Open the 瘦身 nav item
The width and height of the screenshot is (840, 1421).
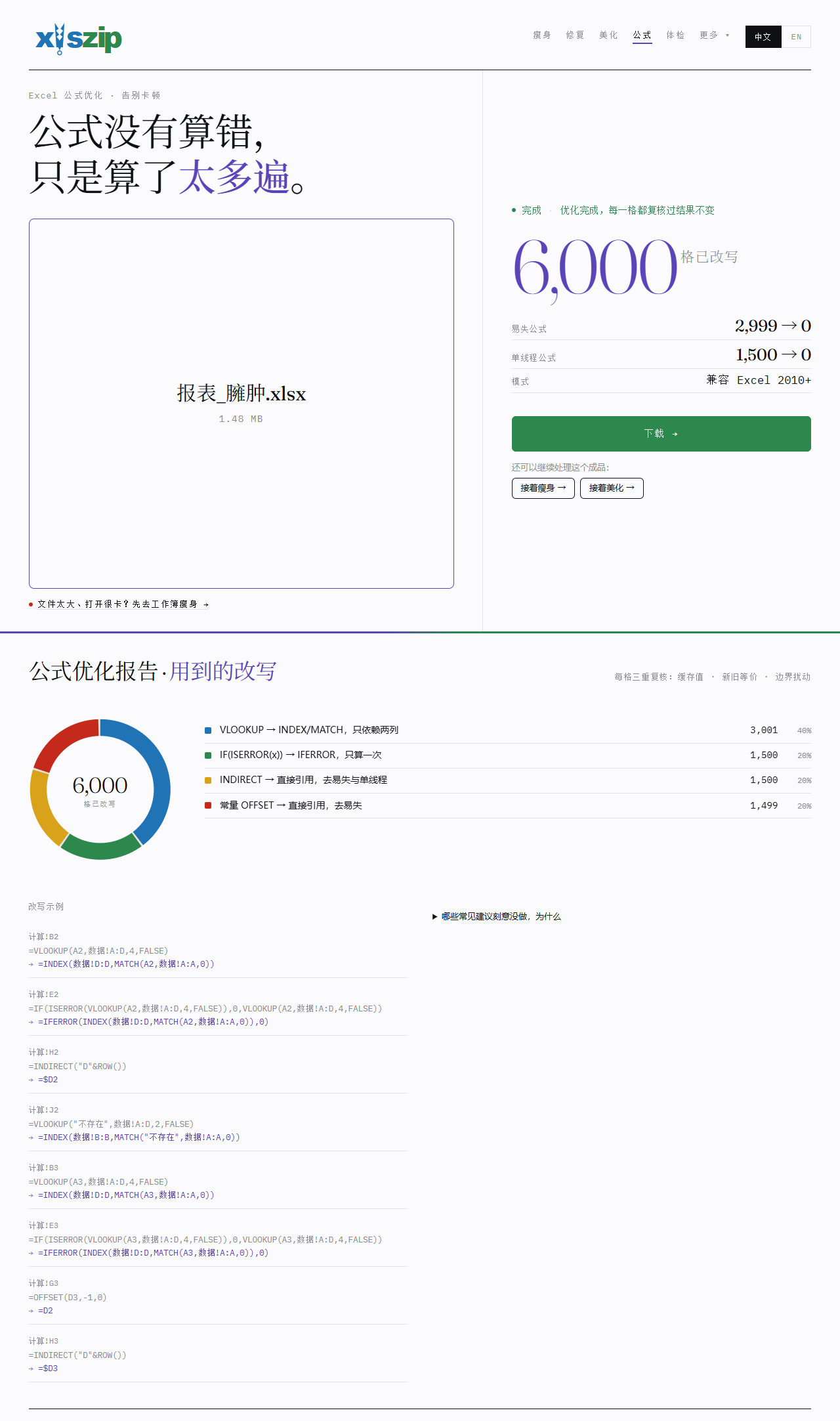[542, 35]
